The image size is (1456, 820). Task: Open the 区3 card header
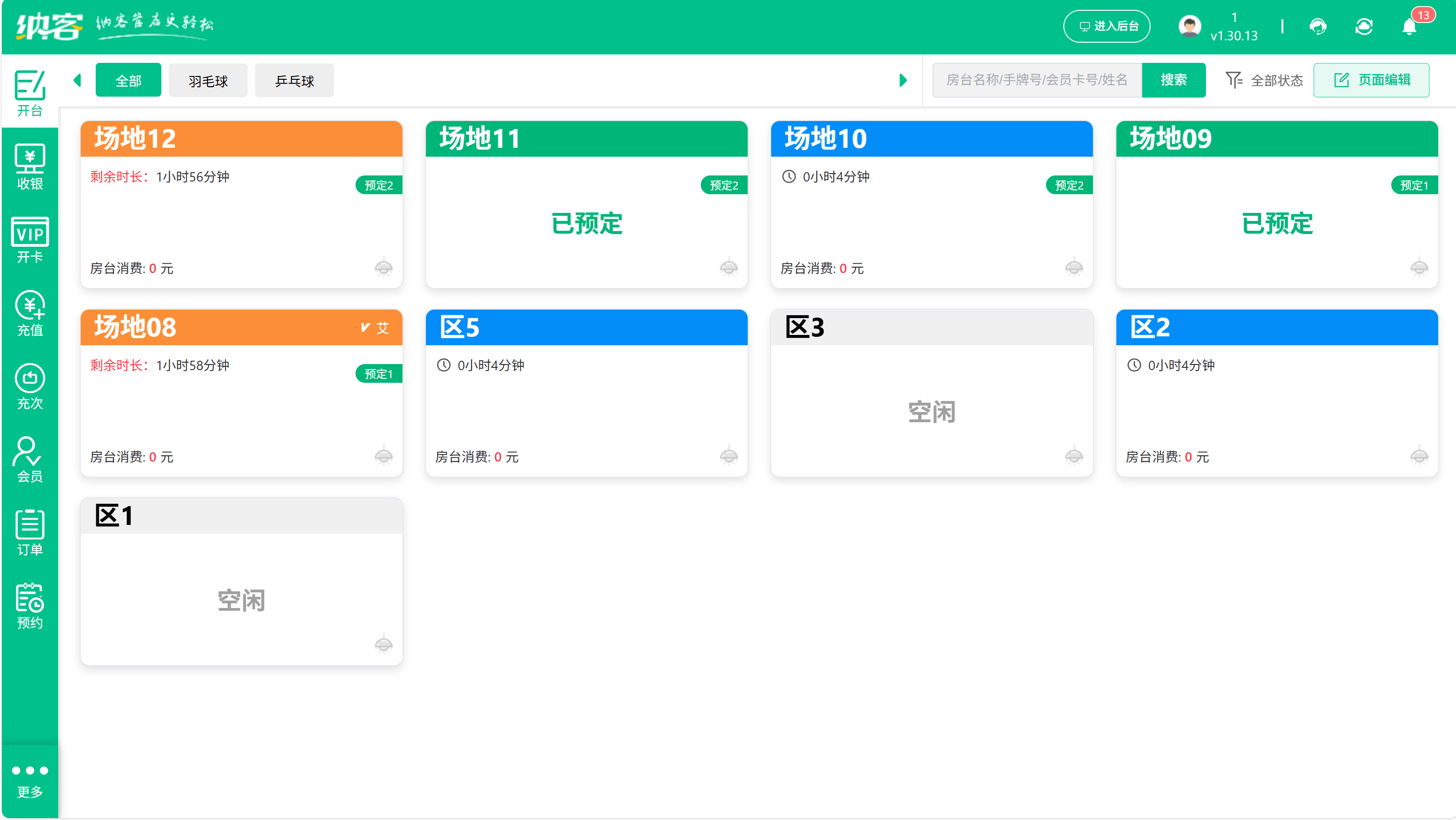[932, 327]
